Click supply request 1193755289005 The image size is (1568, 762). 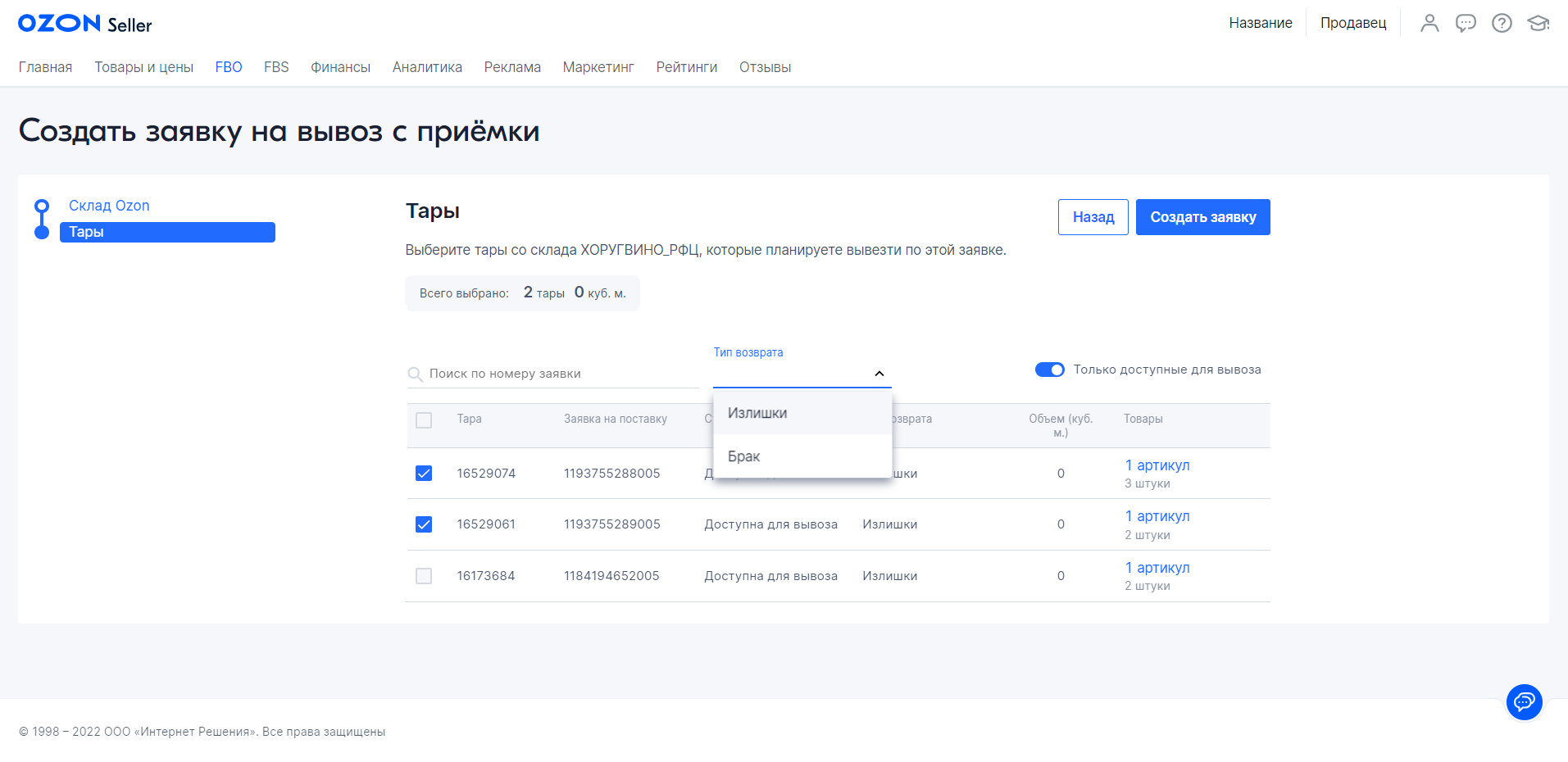coord(612,524)
